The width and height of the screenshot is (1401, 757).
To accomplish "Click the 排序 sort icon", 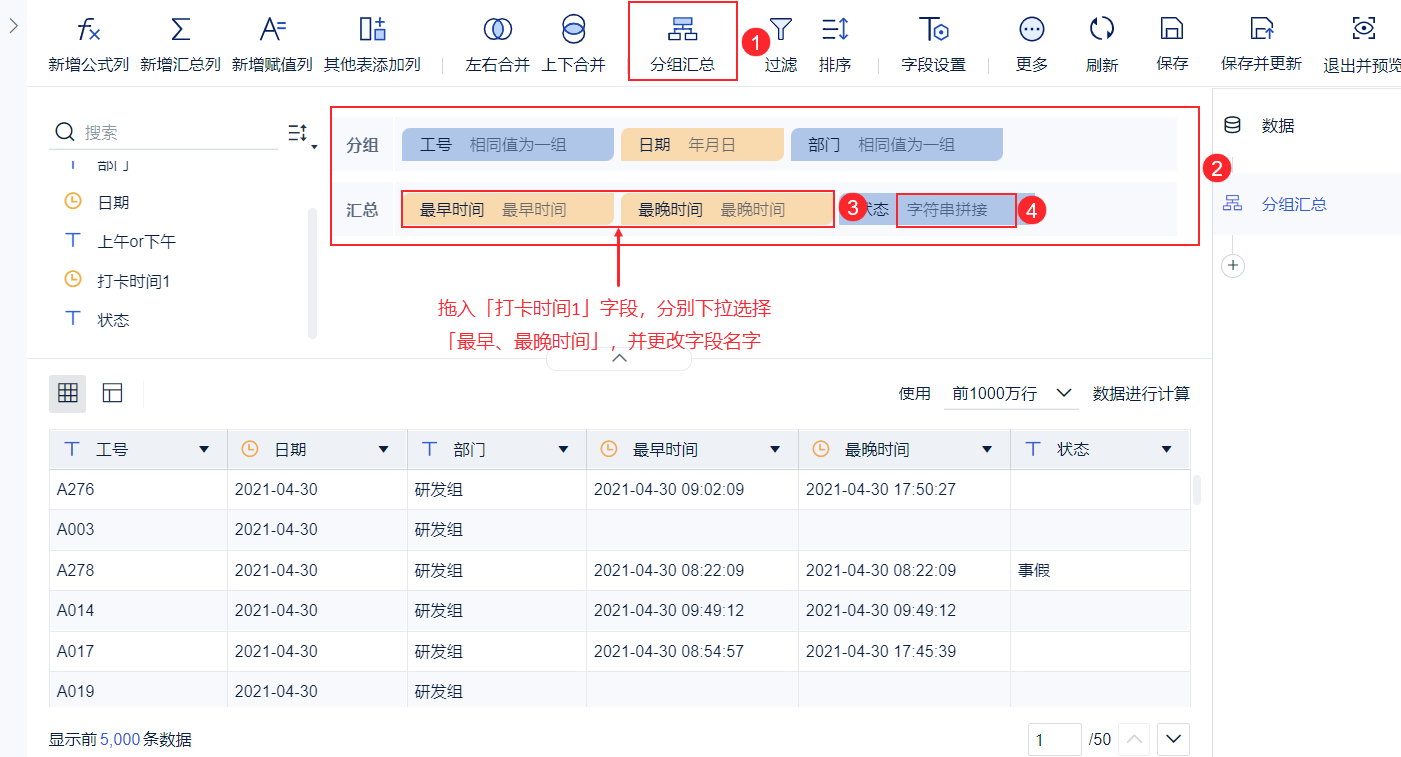I will click(834, 29).
